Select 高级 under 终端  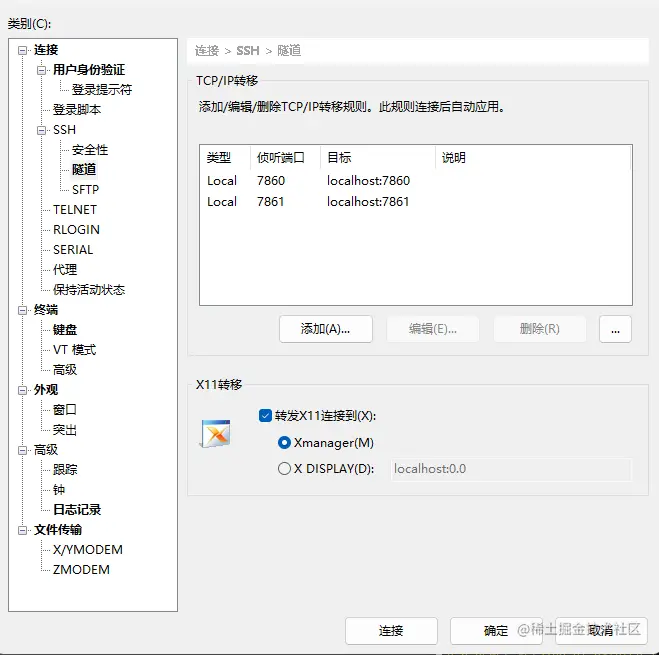(x=65, y=370)
